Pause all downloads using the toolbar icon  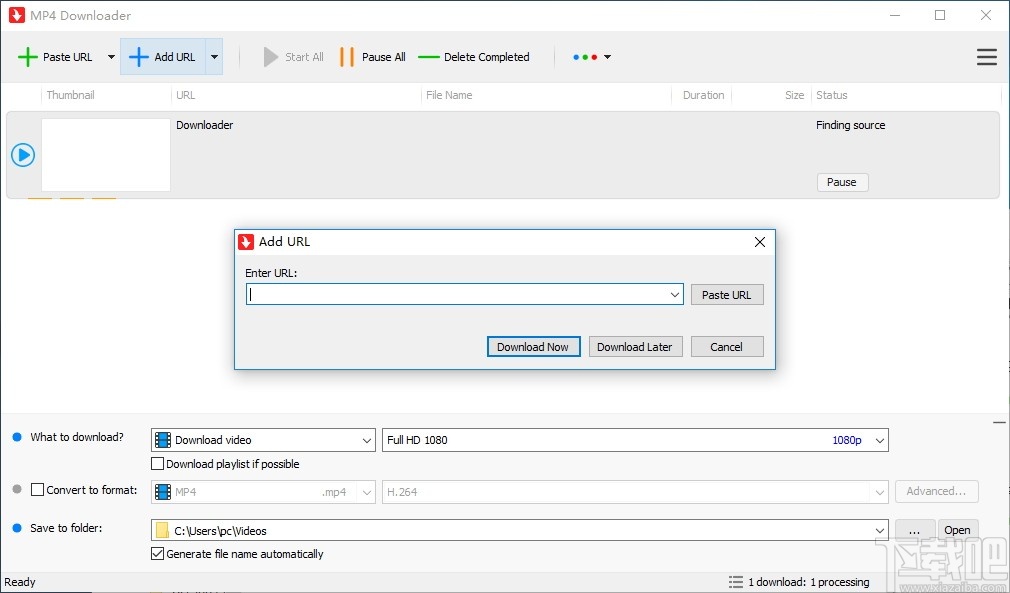click(x=349, y=57)
